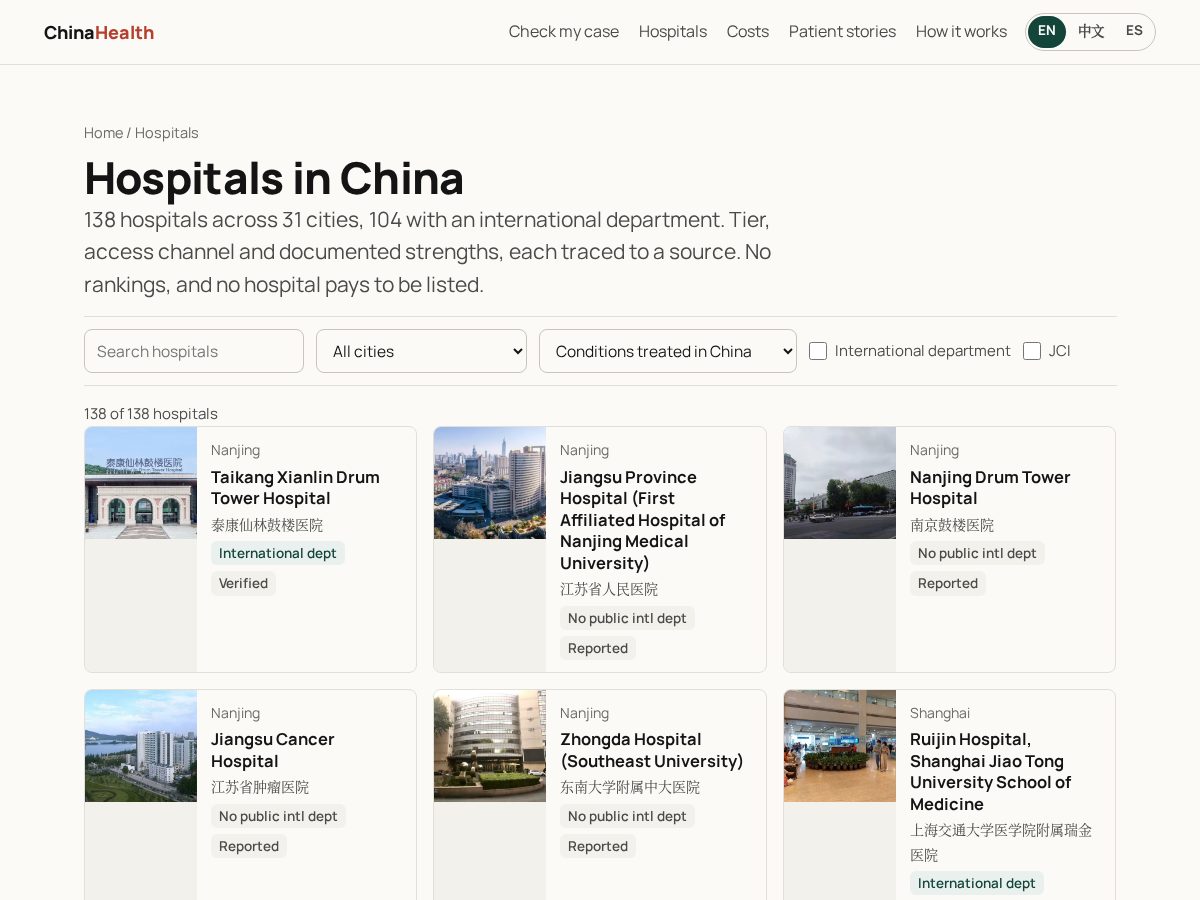The width and height of the screenshot is (1200, 900).
Task: Click Chinese name 南京鼓楼医院
Action: coord(952,525)
